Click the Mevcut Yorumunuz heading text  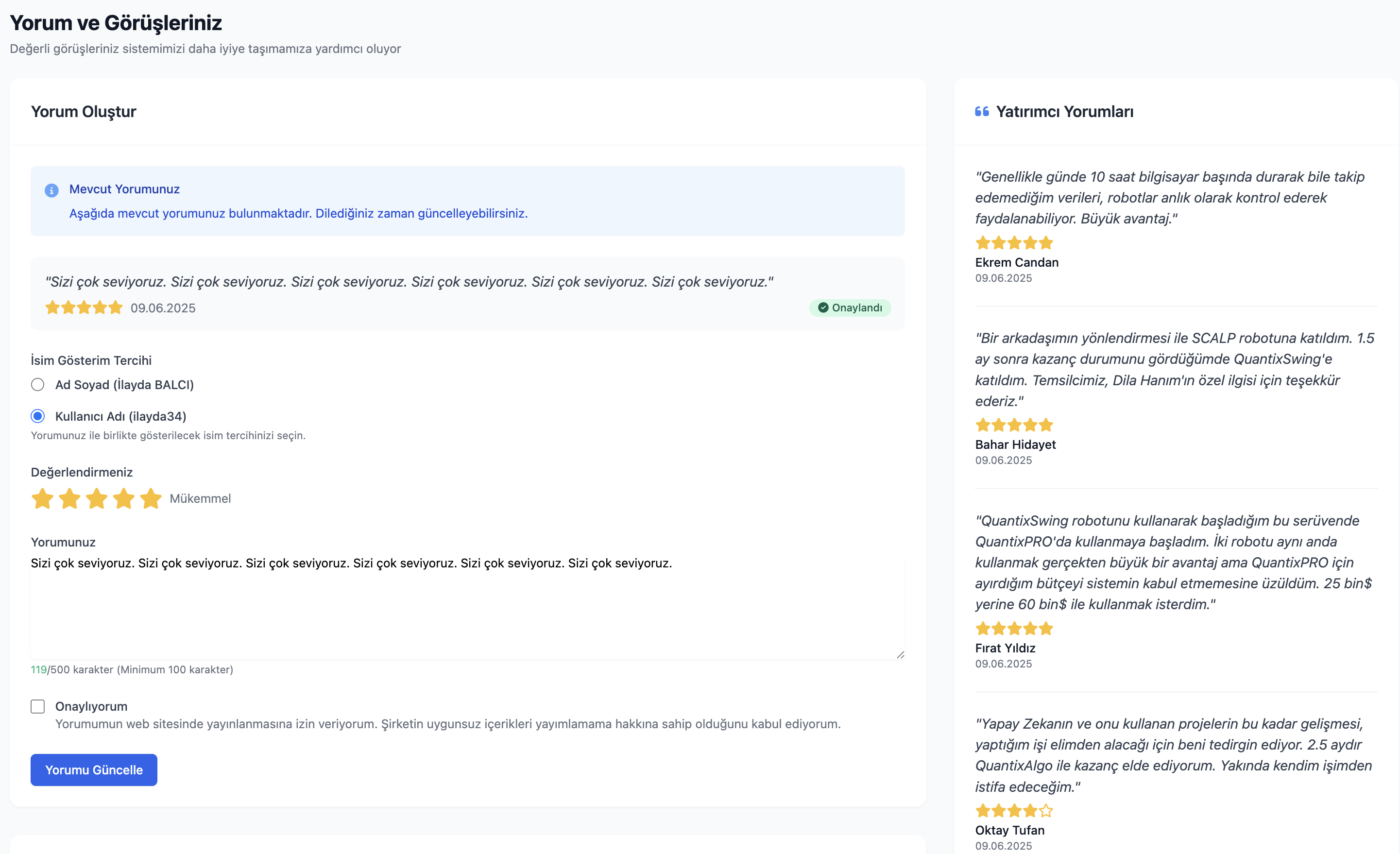pyautogui.click(x=124, y=189)
